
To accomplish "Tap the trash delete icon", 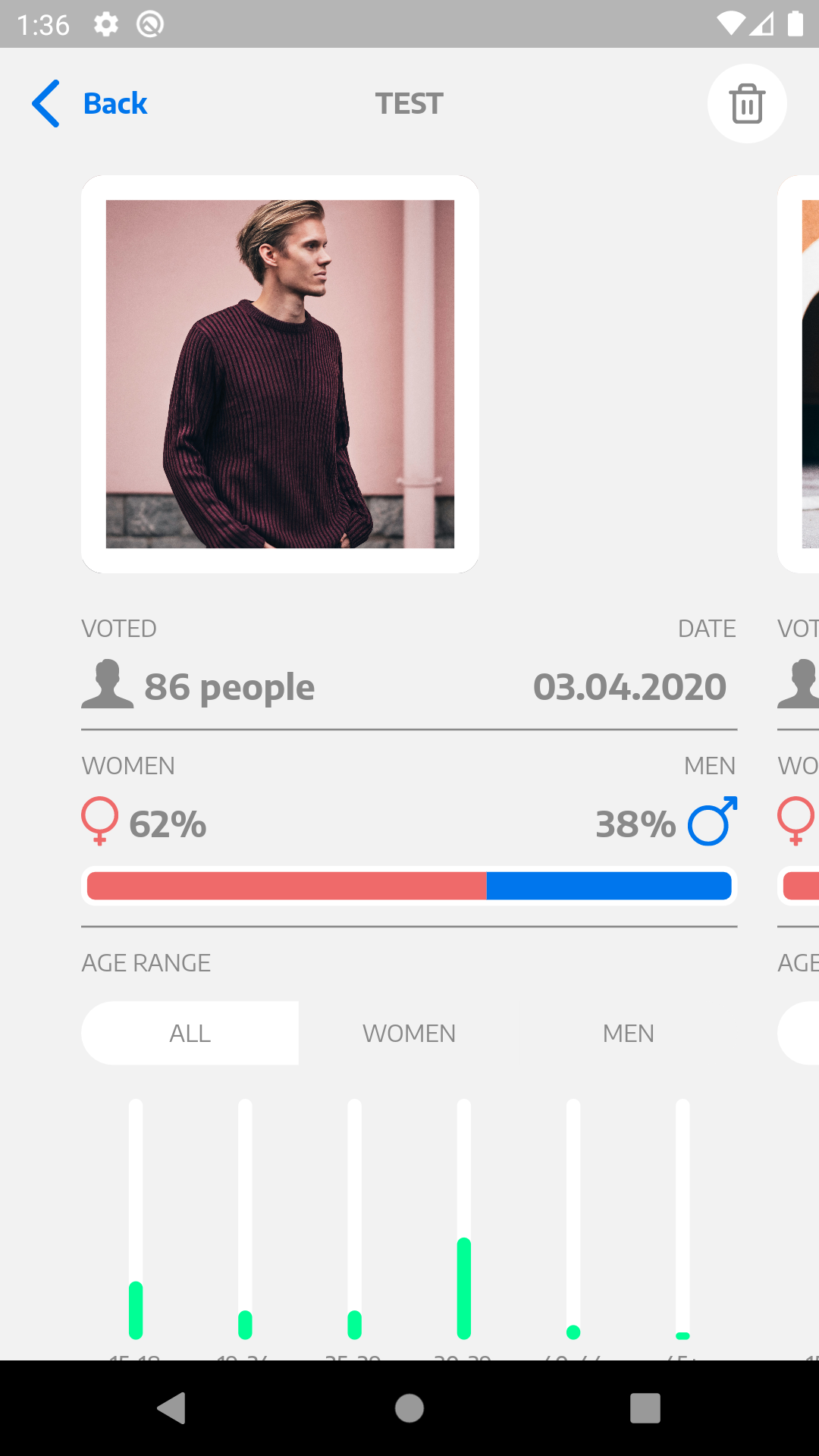I will coord(747,104).
